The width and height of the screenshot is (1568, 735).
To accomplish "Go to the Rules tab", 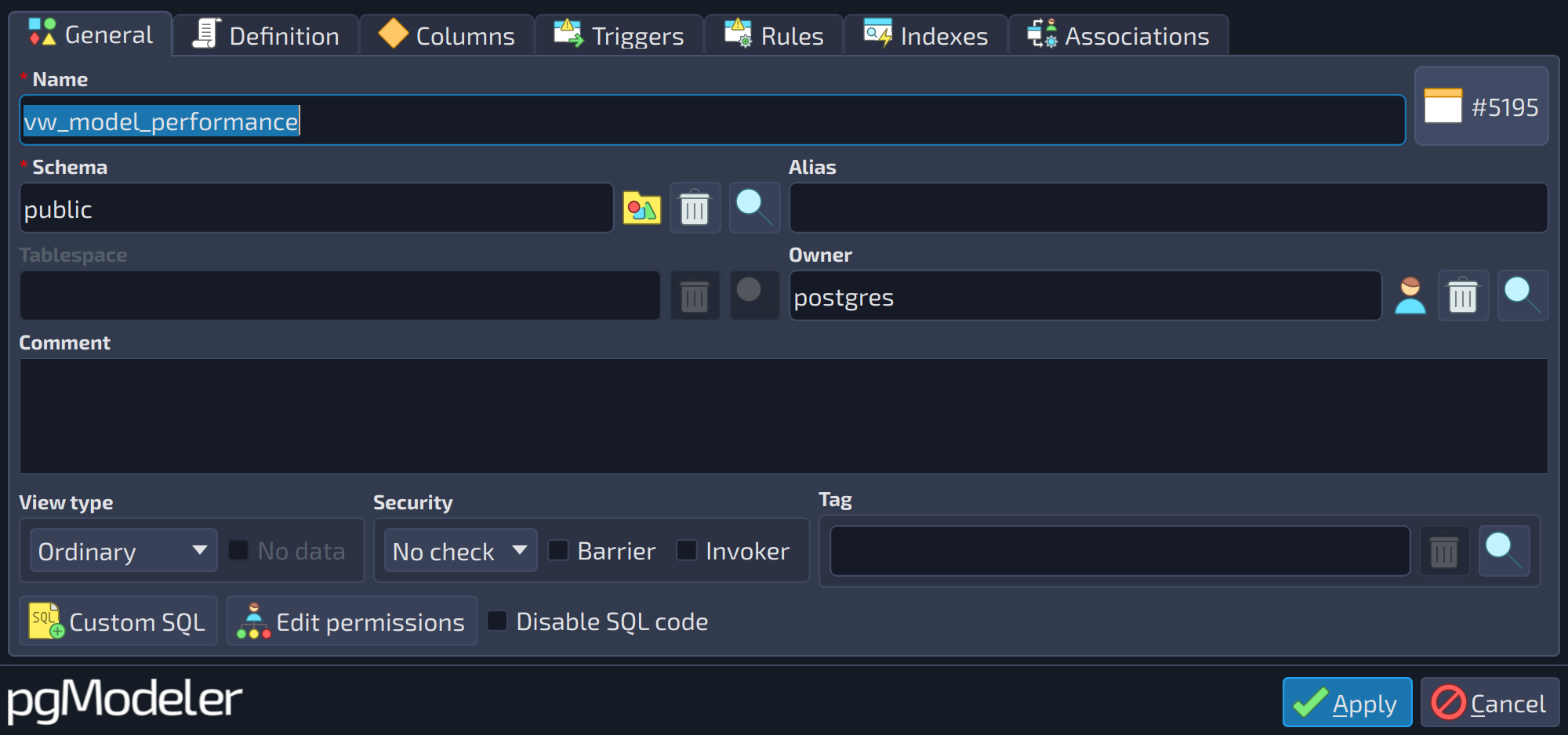I will click(774, 35).
